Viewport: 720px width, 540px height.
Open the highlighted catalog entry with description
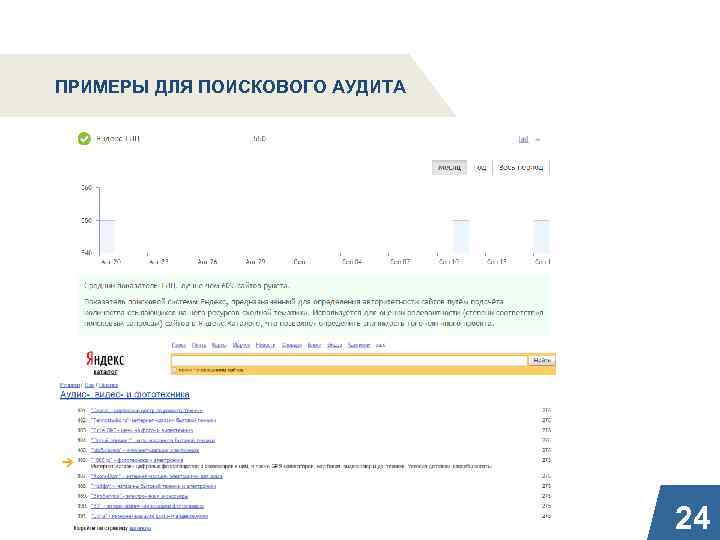[137, 460]
